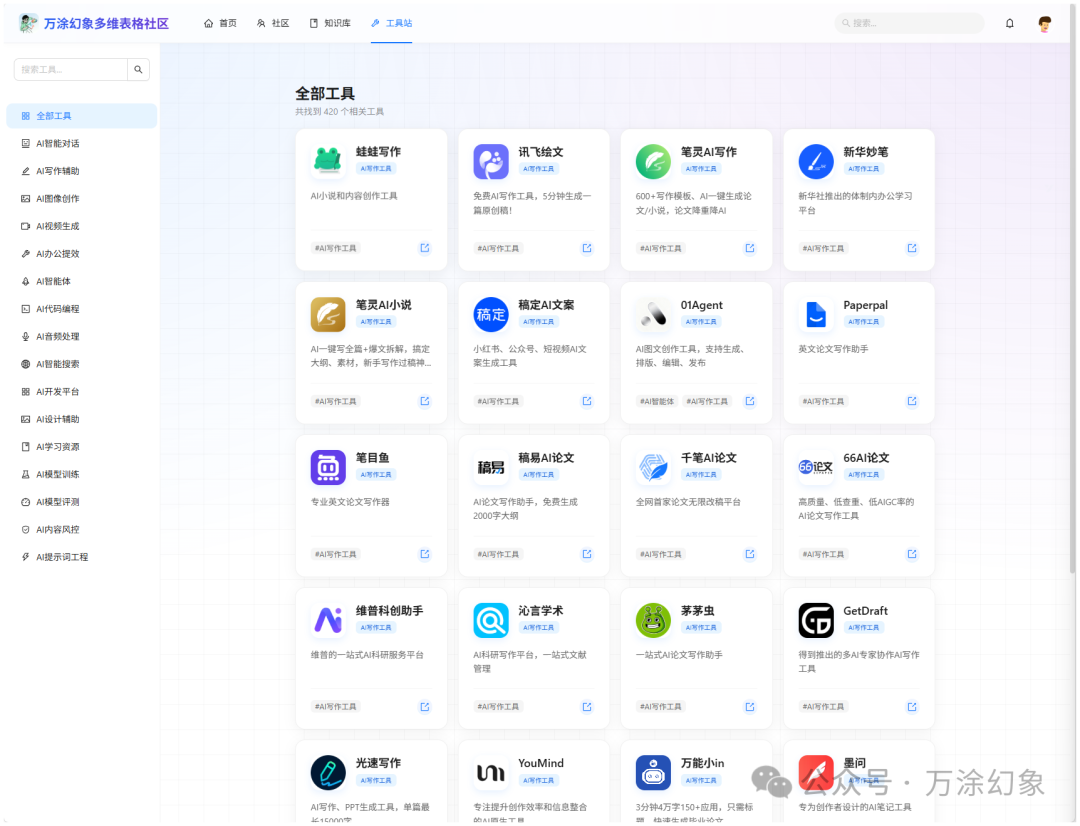Click the sidebar search magnifier icon
This screenshot has height=826, width=1080.
point(138,69)
